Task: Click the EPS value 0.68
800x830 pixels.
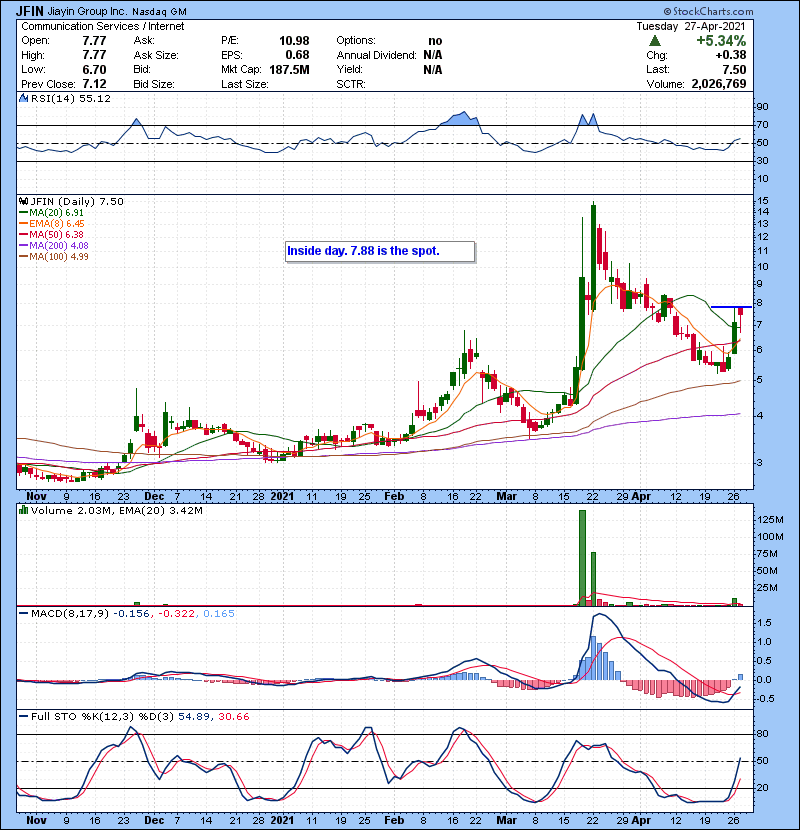Action: [x=298, y=55]
